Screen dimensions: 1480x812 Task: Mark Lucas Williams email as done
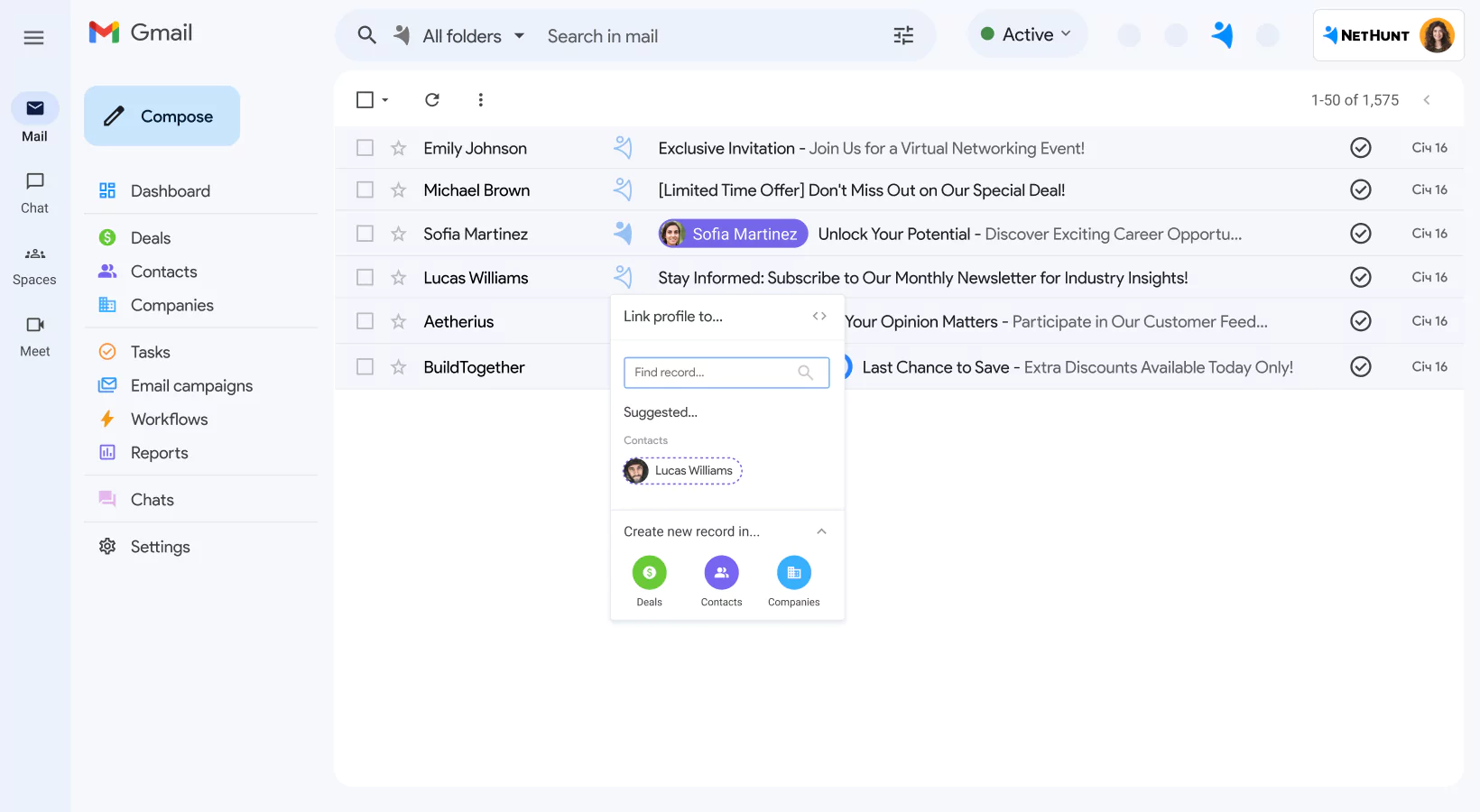pyautogui.click(x=1361, y=277)
